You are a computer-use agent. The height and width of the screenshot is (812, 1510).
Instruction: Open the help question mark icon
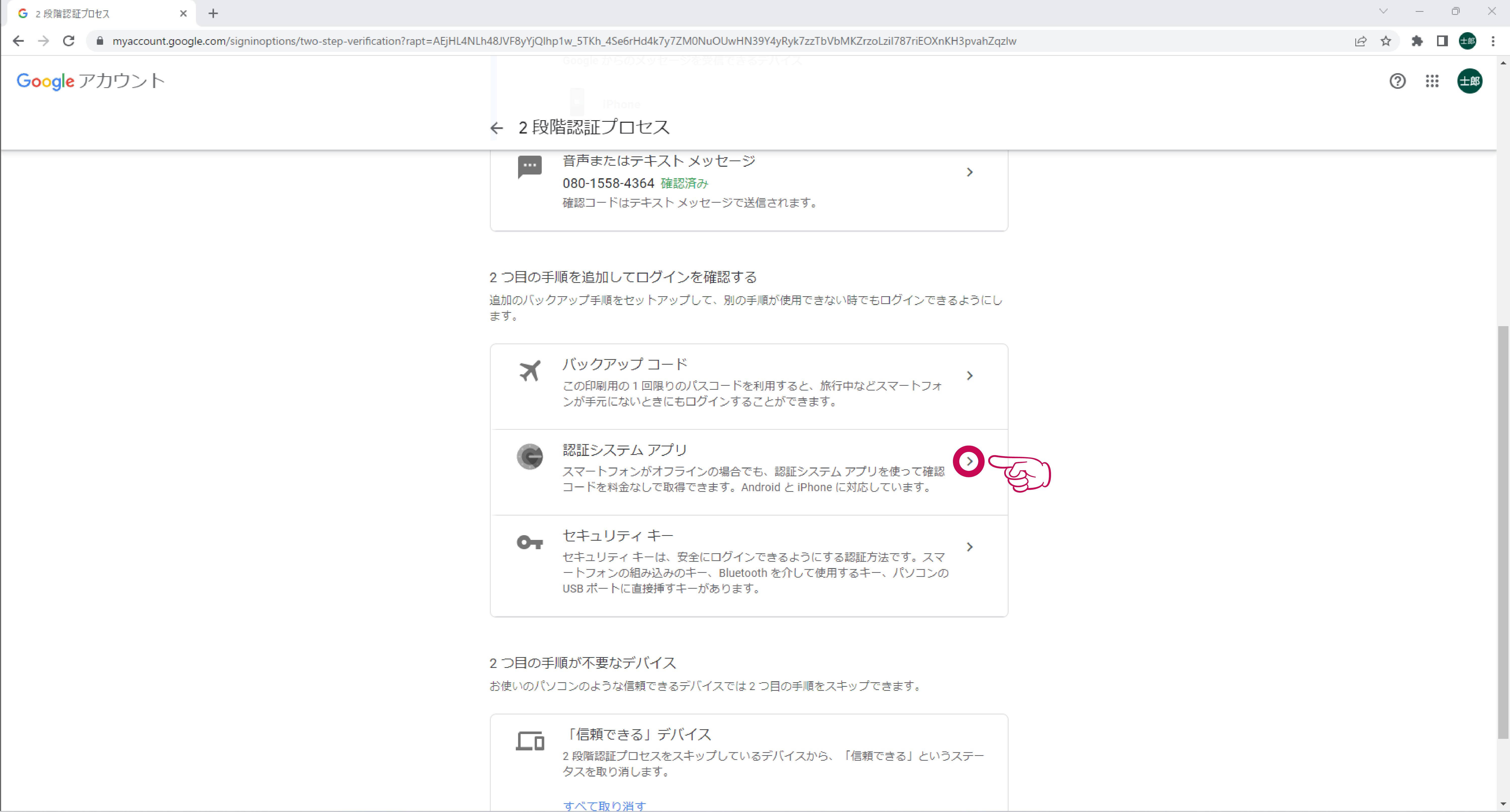coord(1397,81)
